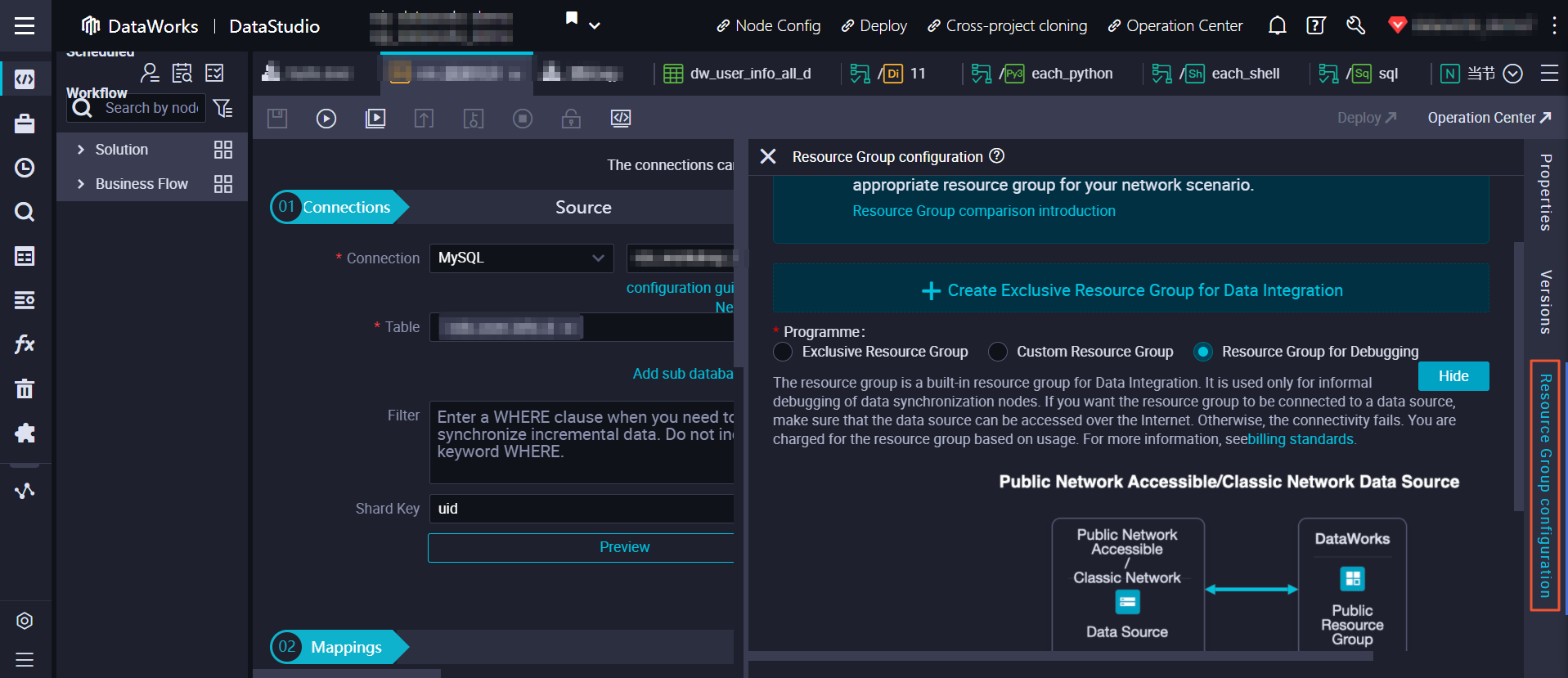Click the Search by node input field

(x=151, y=108)
